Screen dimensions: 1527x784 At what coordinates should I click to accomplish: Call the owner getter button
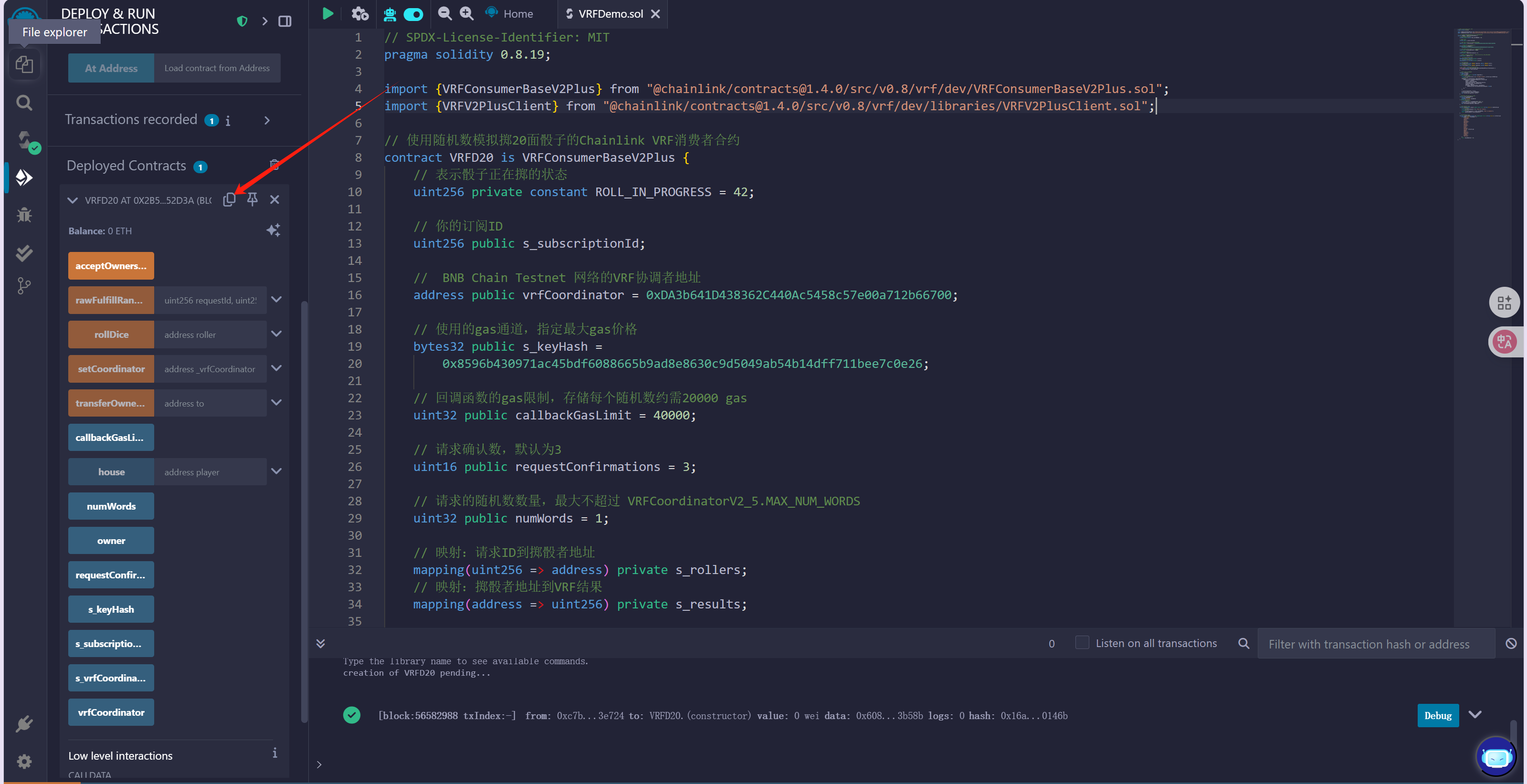[111, 541]
